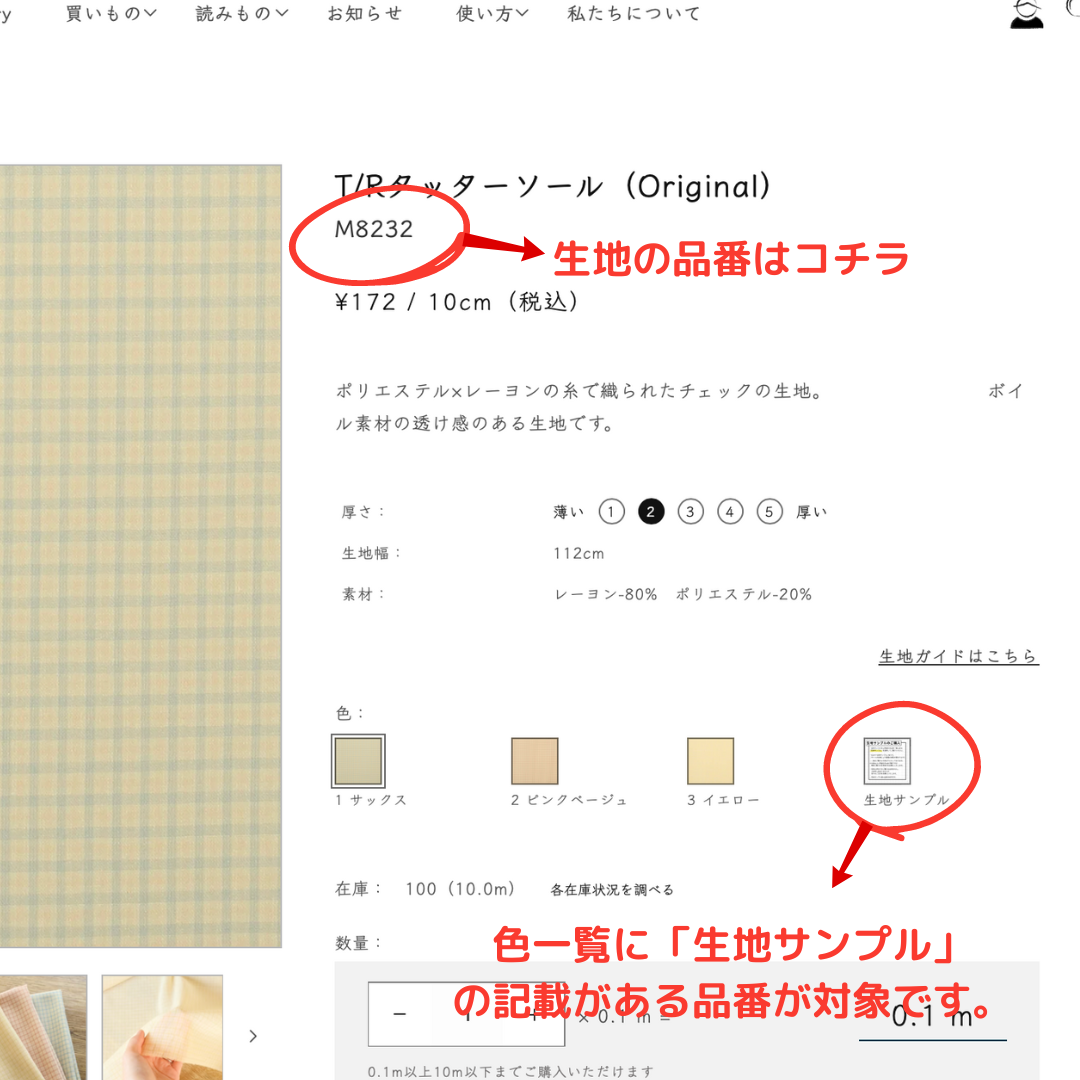Open the account profile icon

(1026, 14)
